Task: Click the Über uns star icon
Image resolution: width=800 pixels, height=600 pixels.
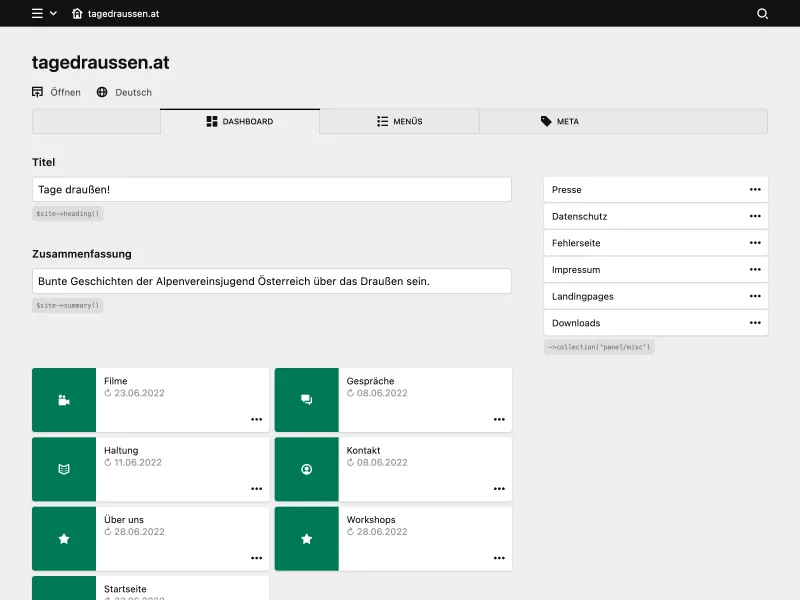Action: [x=63, y=538]
